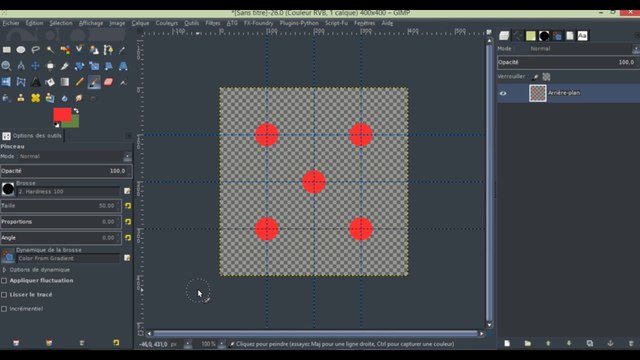Select the Perspective tool
The height and width of the screenshot is (360, 640).
coord(122,66)
